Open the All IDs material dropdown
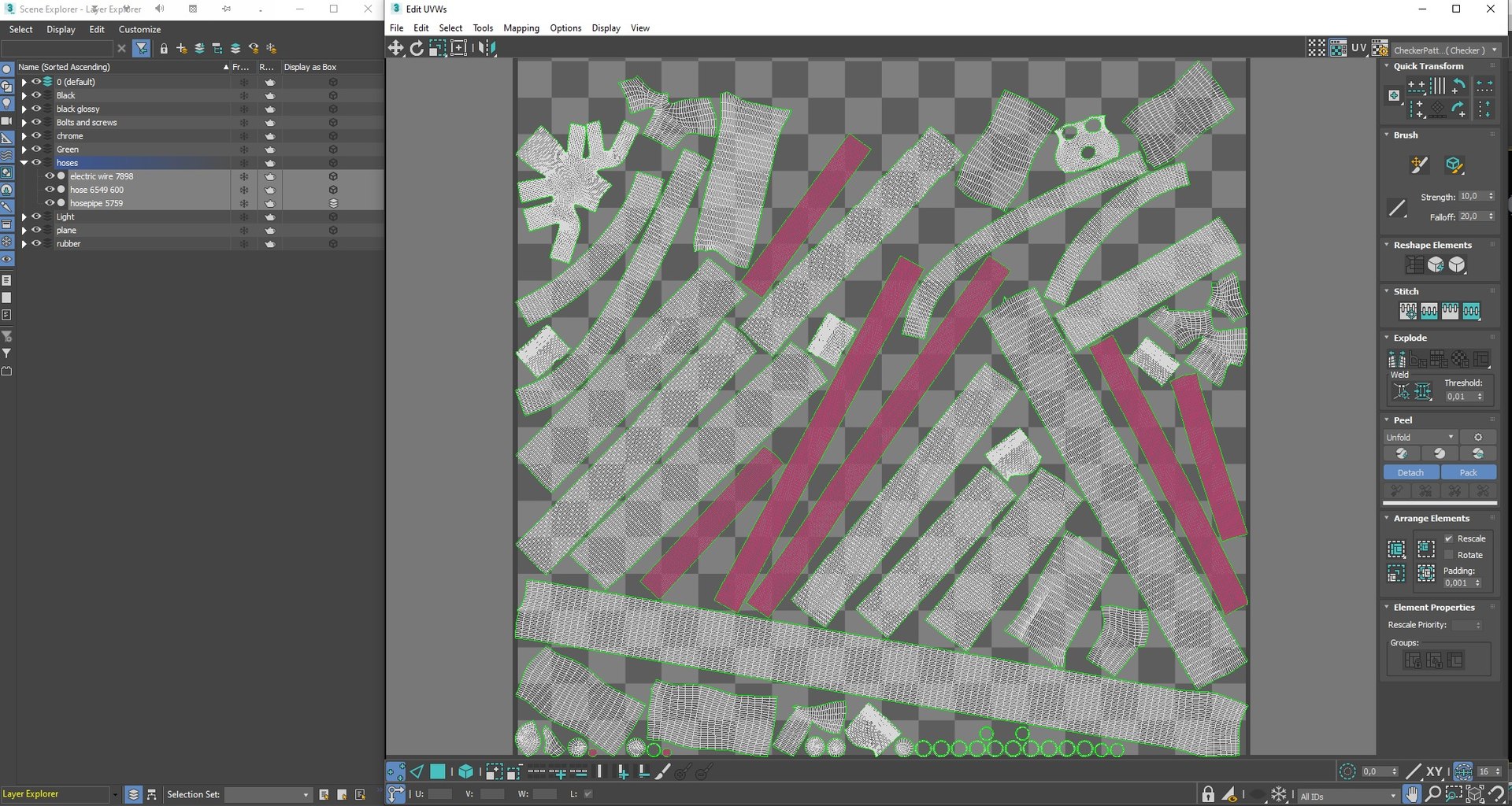Viewport: 1512px width, 806px height. coord(1347,796)
